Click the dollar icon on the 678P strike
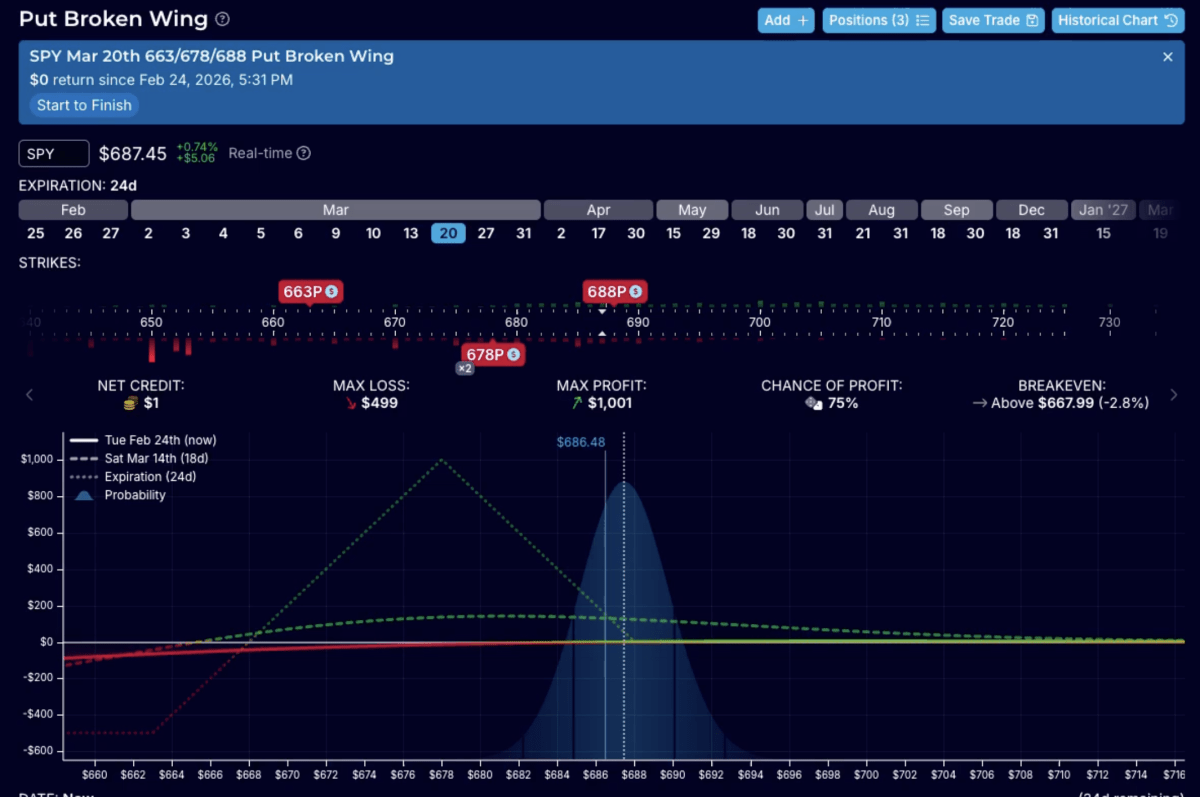Image resolution: width=1200 pixels, height=797 pixels. coord(513,354)
